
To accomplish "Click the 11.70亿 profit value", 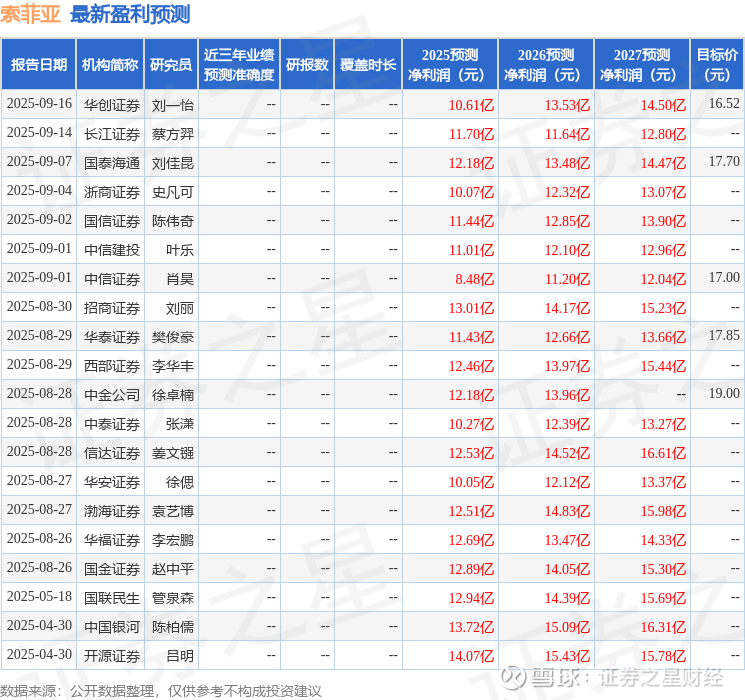I will pyautogui.click(x=471, y=134).
